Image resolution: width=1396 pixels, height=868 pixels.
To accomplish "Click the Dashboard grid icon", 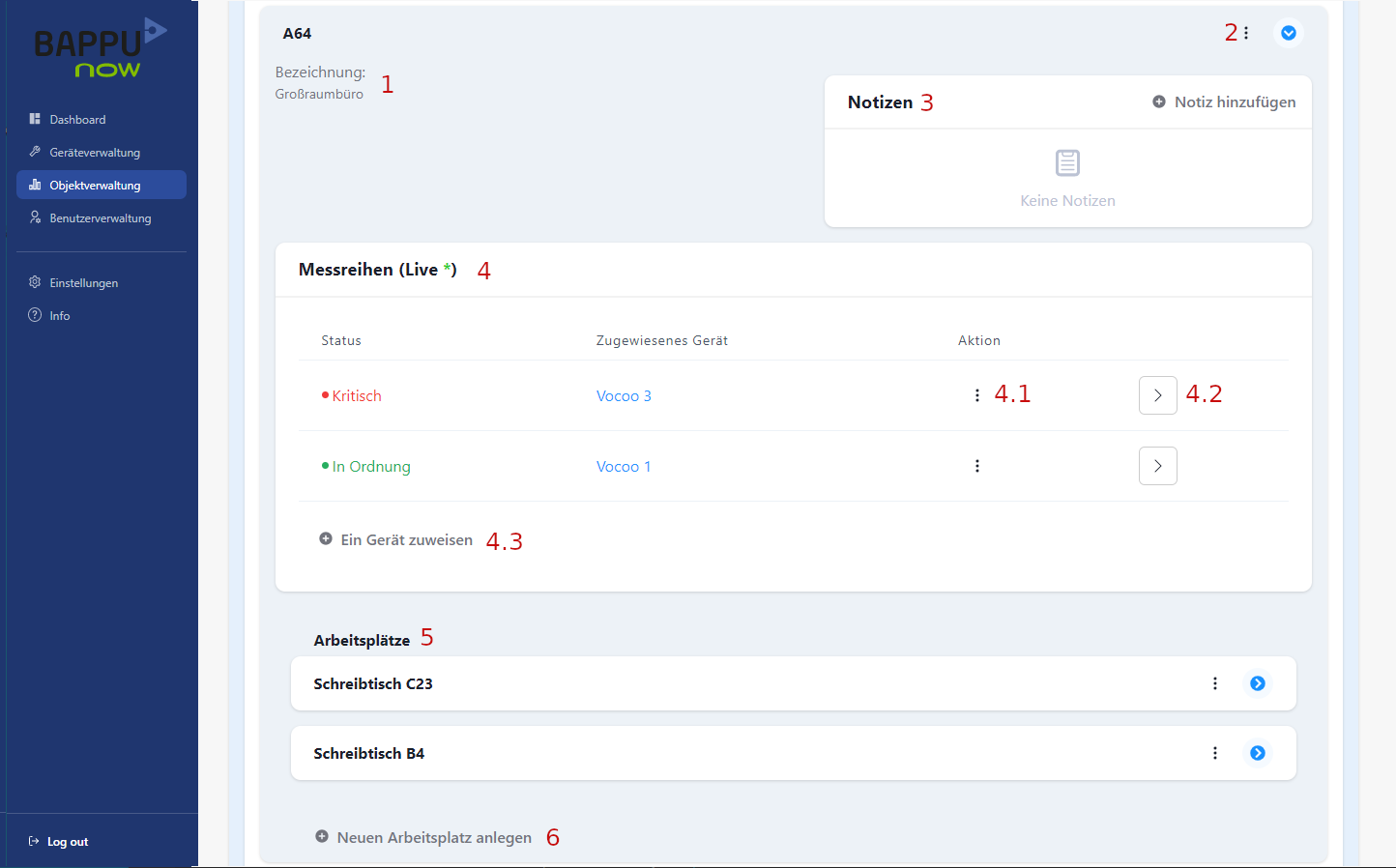I will (x=35, y=119).
